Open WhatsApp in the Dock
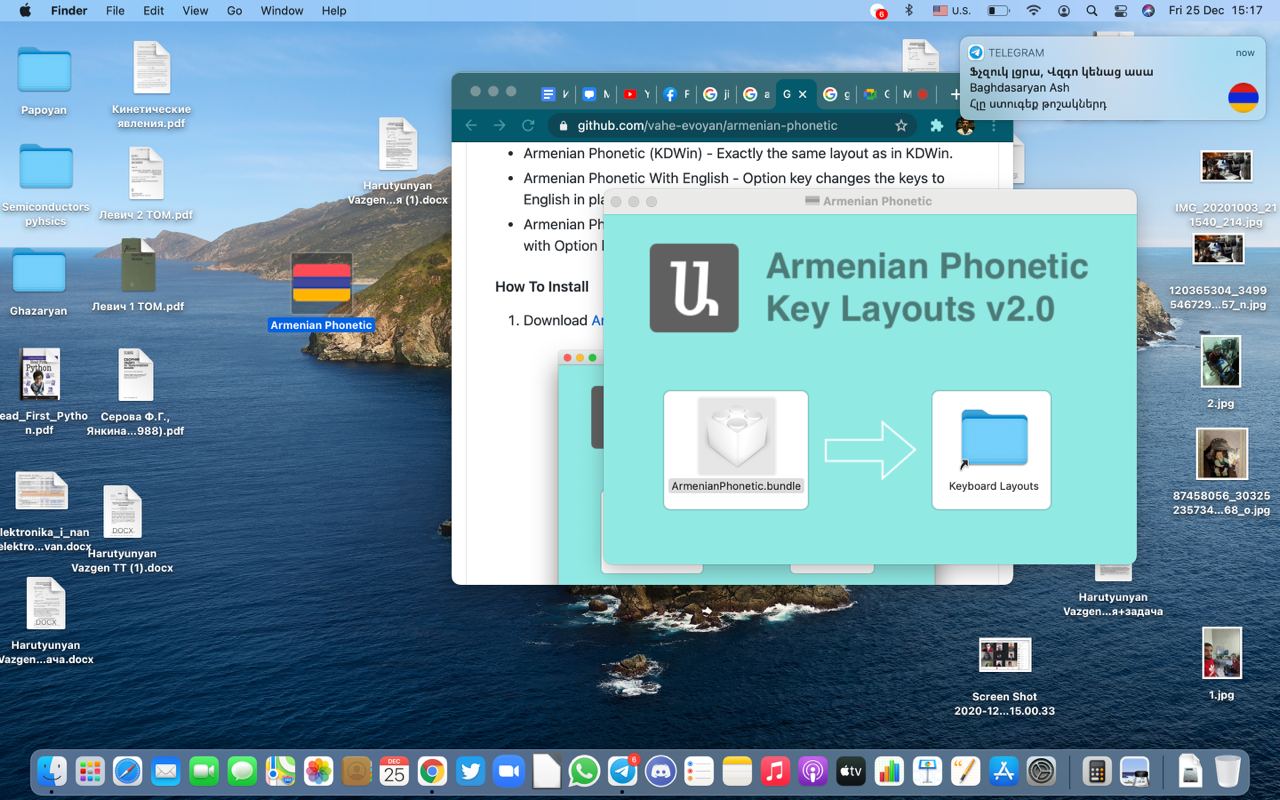 tap(584, 771)
